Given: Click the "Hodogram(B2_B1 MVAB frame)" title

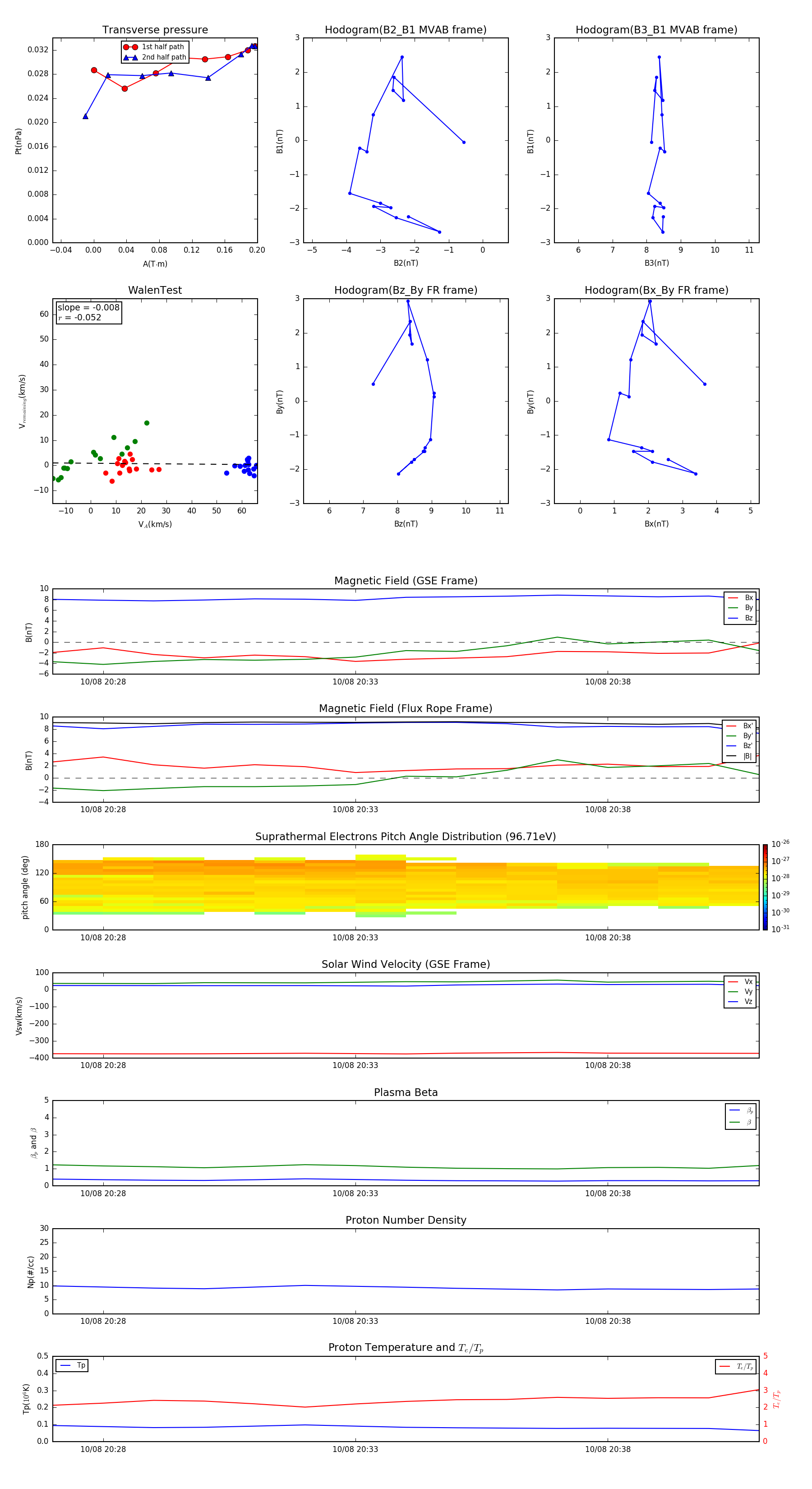Looking at the screenshot, I should click(406, 30).
